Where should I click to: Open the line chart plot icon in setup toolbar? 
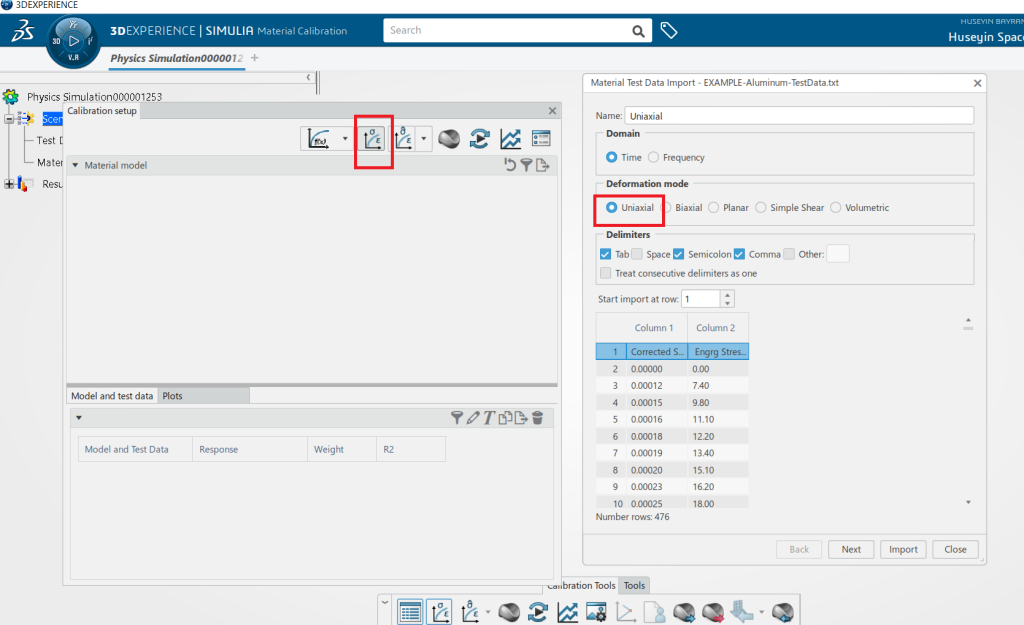click(510, 139)
